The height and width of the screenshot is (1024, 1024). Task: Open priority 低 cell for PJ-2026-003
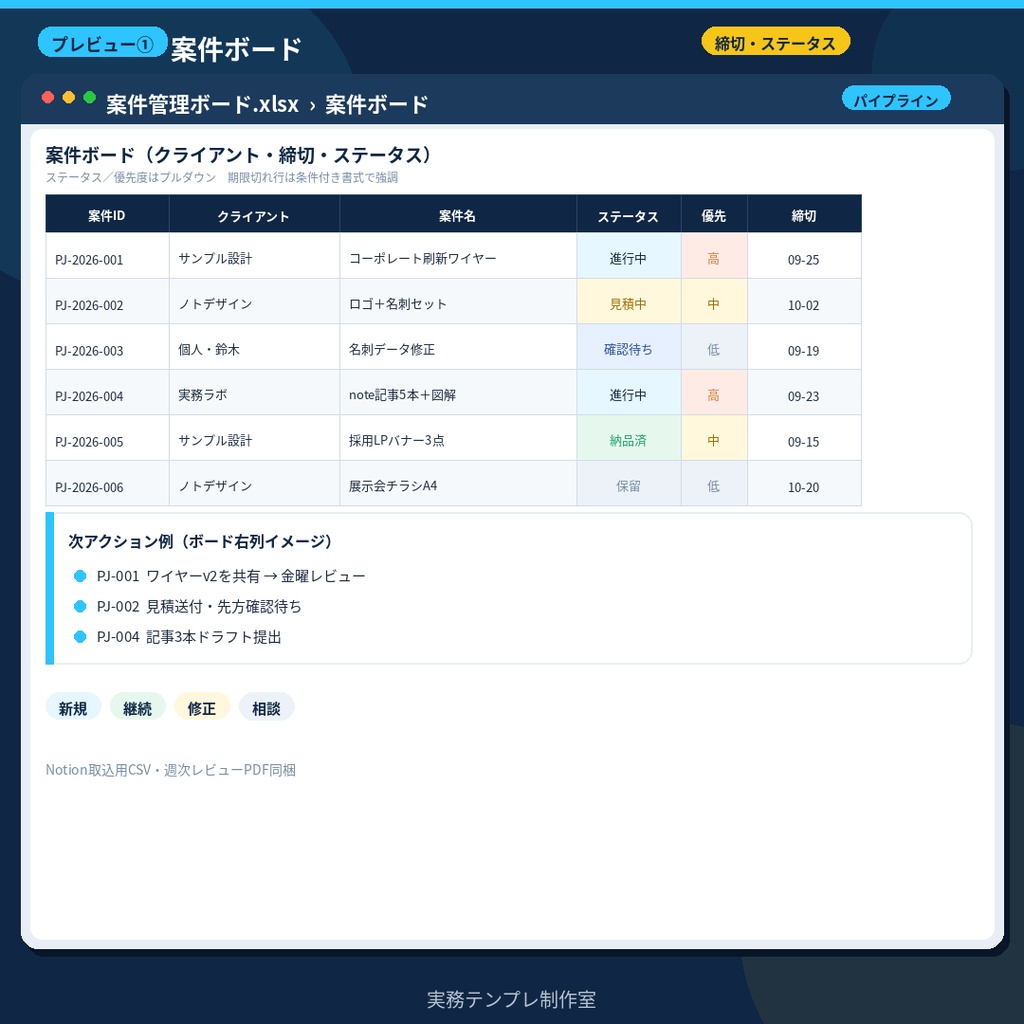click(714, 347)
